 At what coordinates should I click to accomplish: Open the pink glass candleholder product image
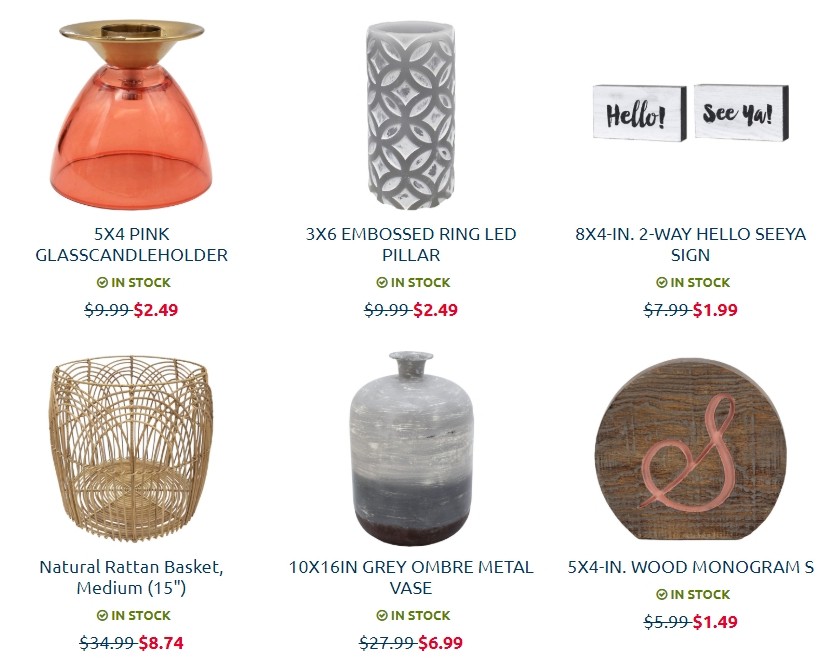coord(131,114)
